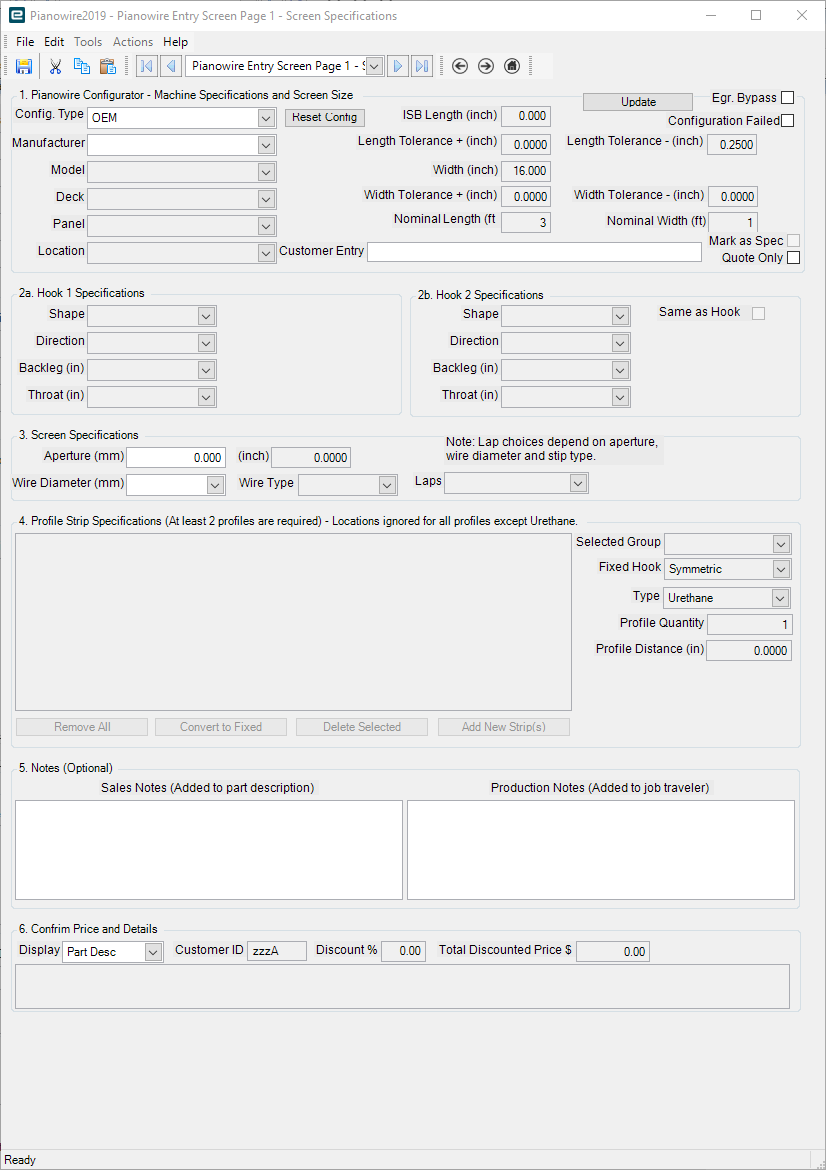Viewport: 826px width, 1170px height.
Task: Open the Display Part Desc dropdown
Action: [x=154, y=952]
